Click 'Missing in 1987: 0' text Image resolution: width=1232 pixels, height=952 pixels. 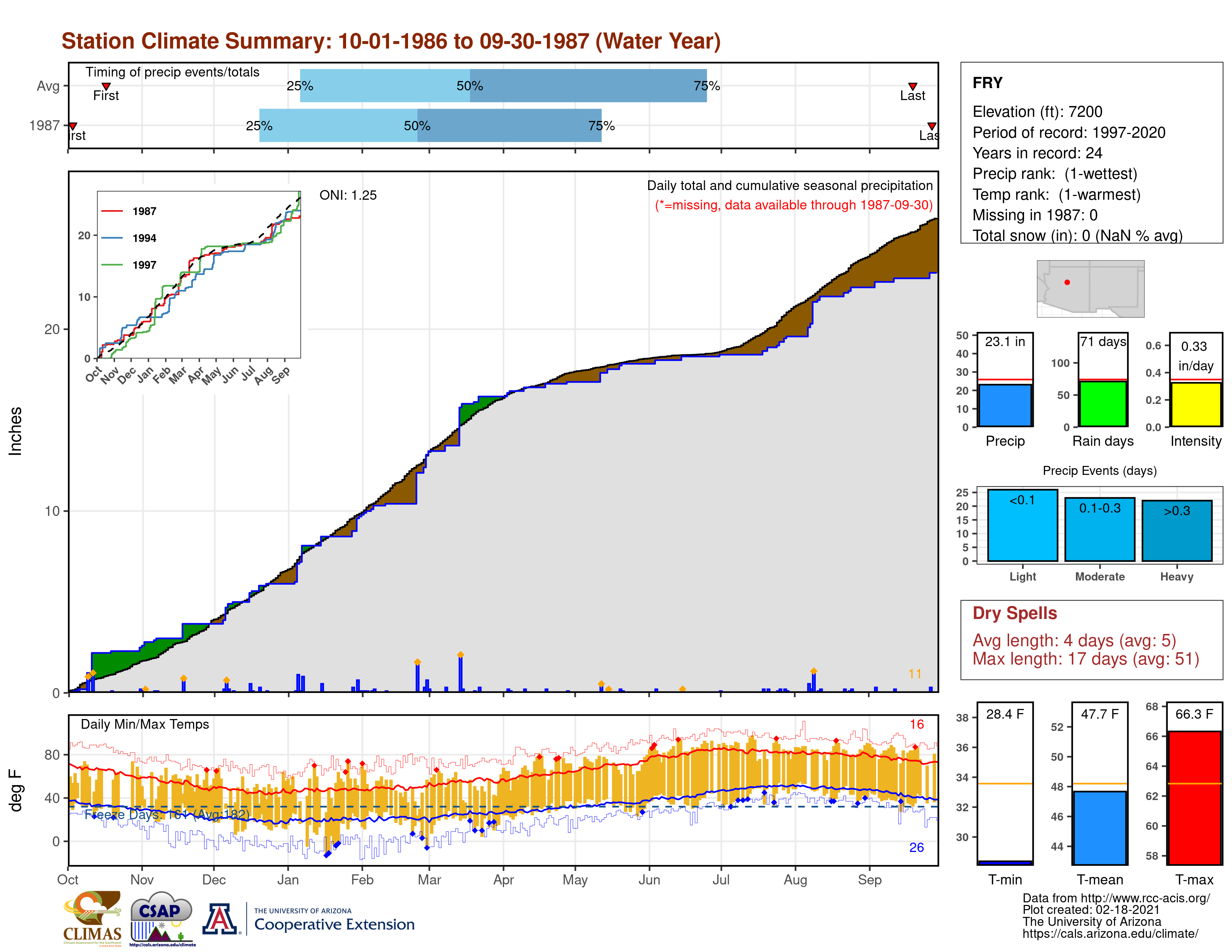[x=1035, y=215]
